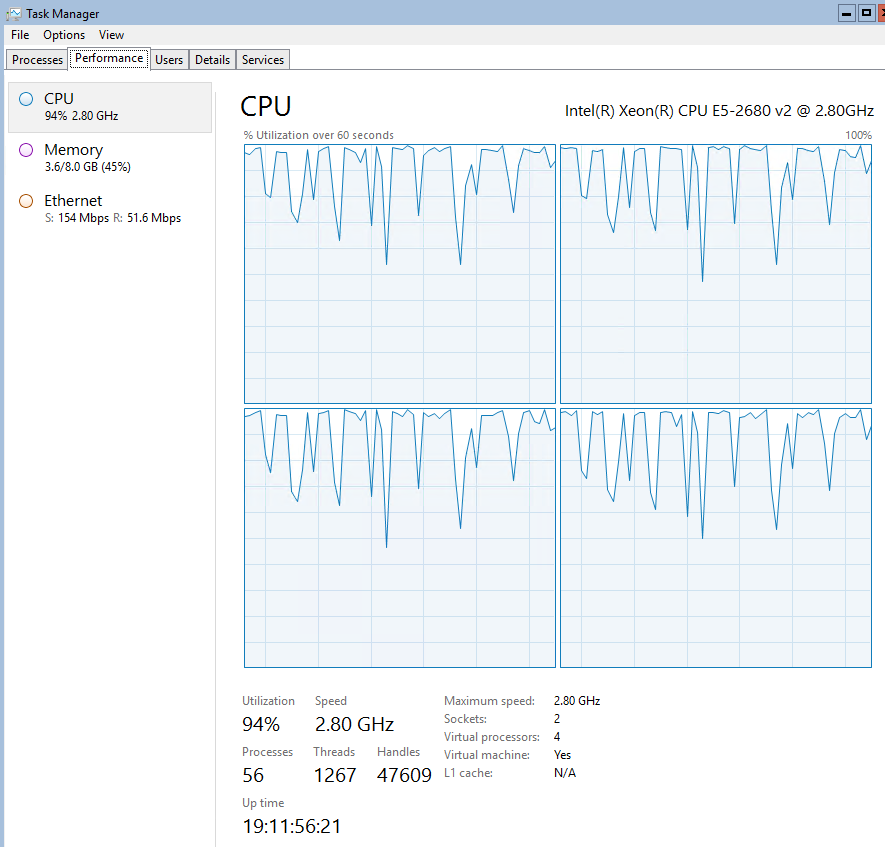This screenshot has height=847, width=885.
Task: Switch to the Services tab
Action: coord(263,60)
